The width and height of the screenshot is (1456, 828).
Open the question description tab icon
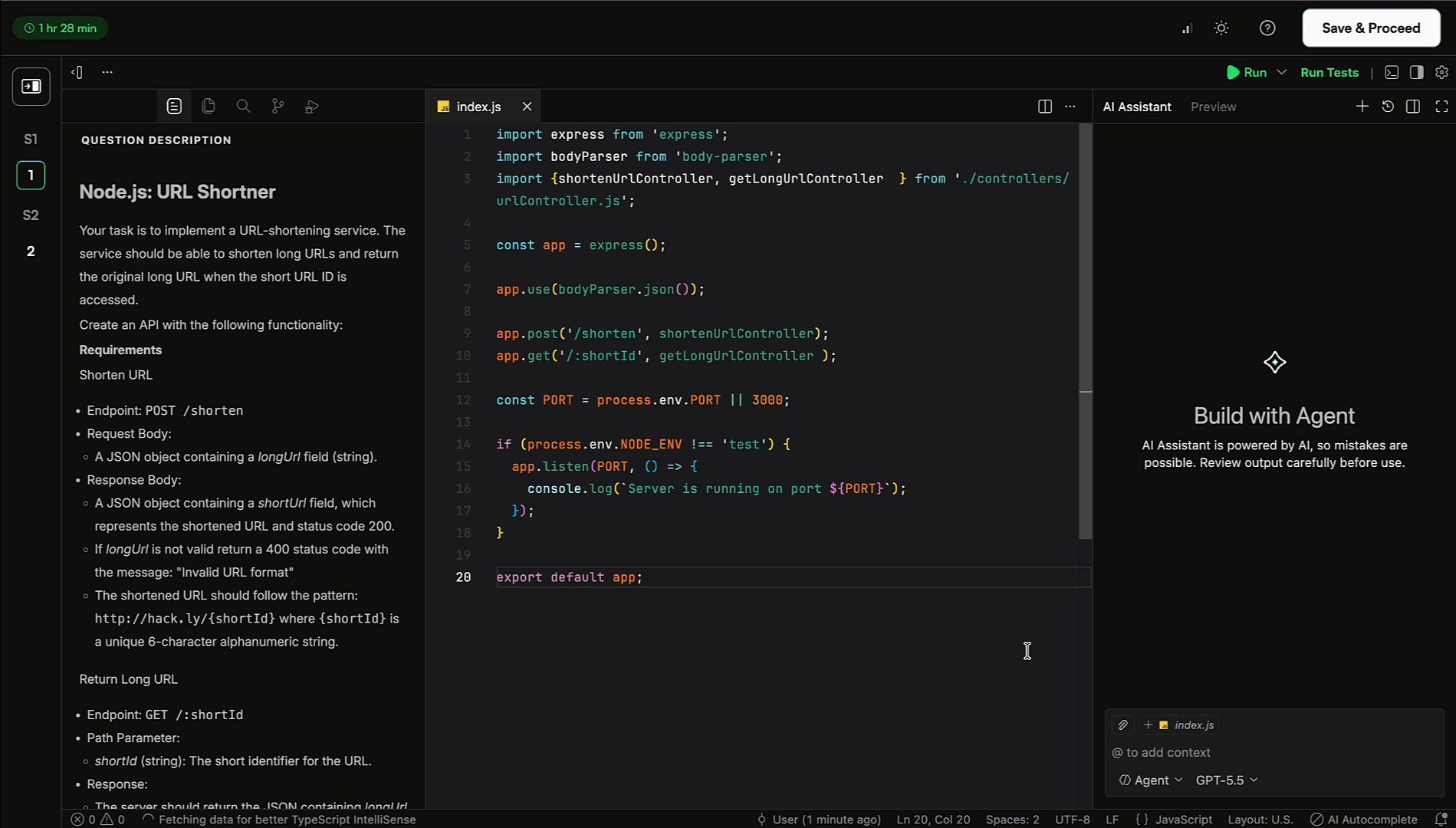174,107
